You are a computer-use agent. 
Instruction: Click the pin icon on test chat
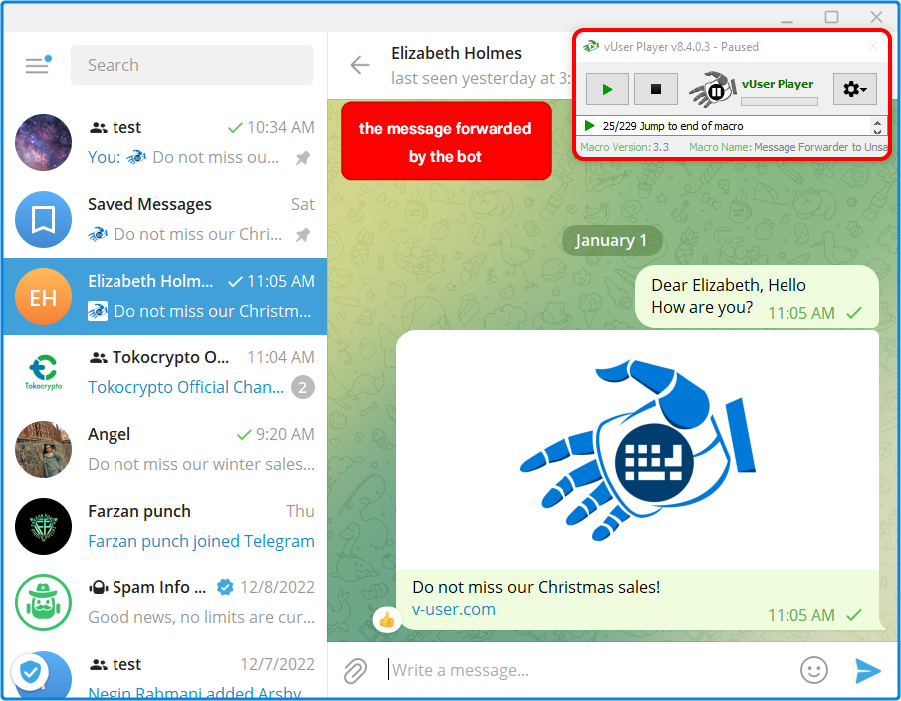click(303, 157)
